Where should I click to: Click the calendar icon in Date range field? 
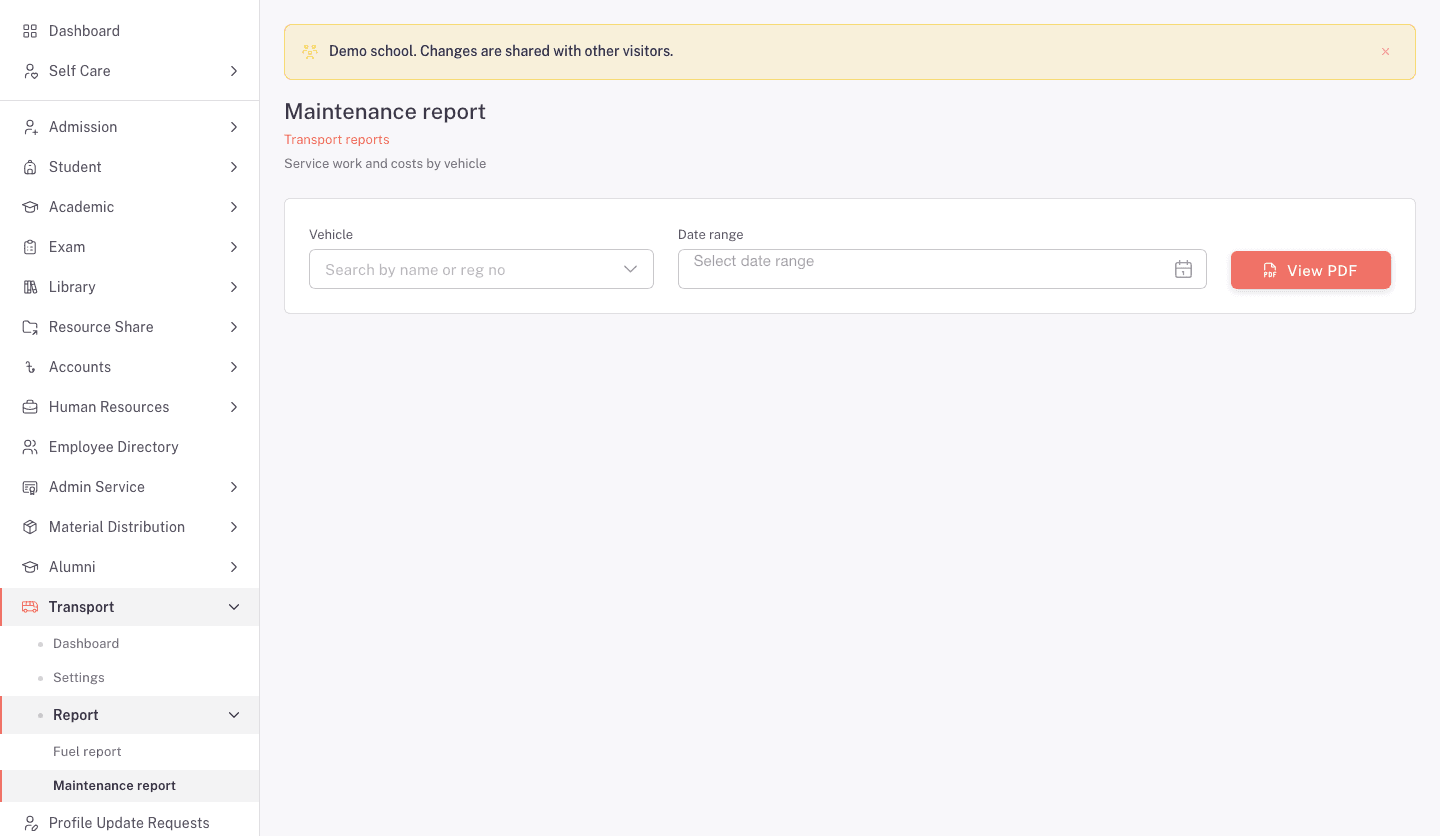tap(1183, 269)
